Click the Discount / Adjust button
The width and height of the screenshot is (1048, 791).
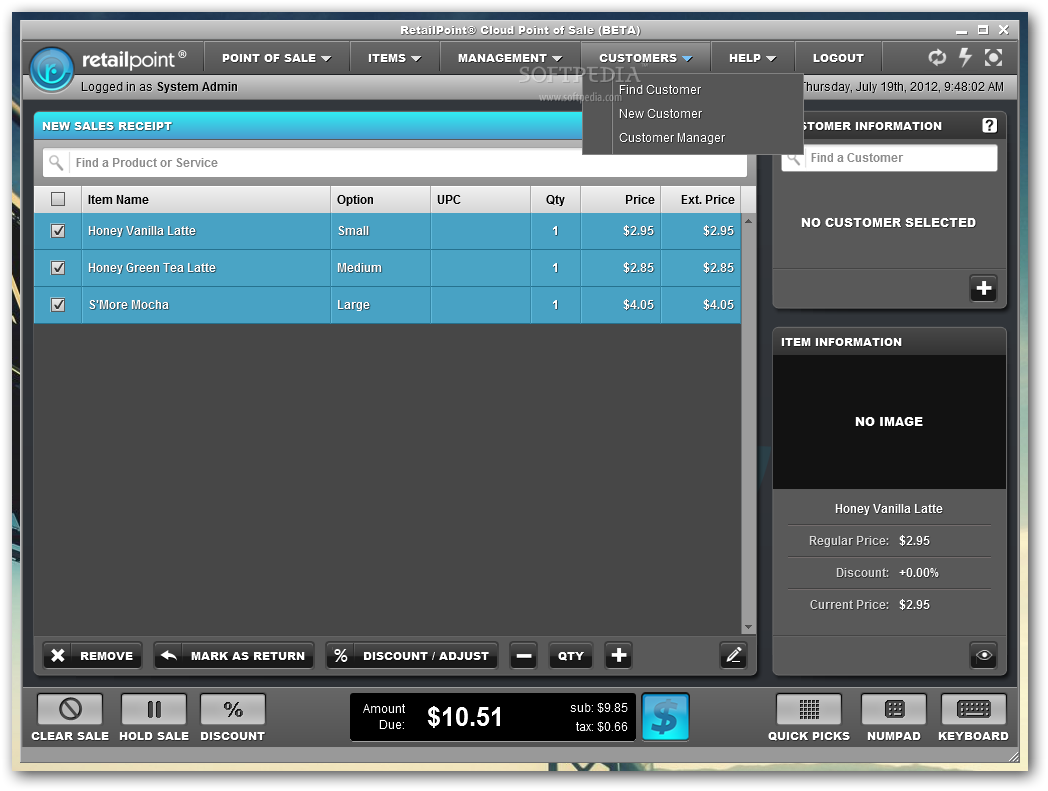tap(412, 655)
